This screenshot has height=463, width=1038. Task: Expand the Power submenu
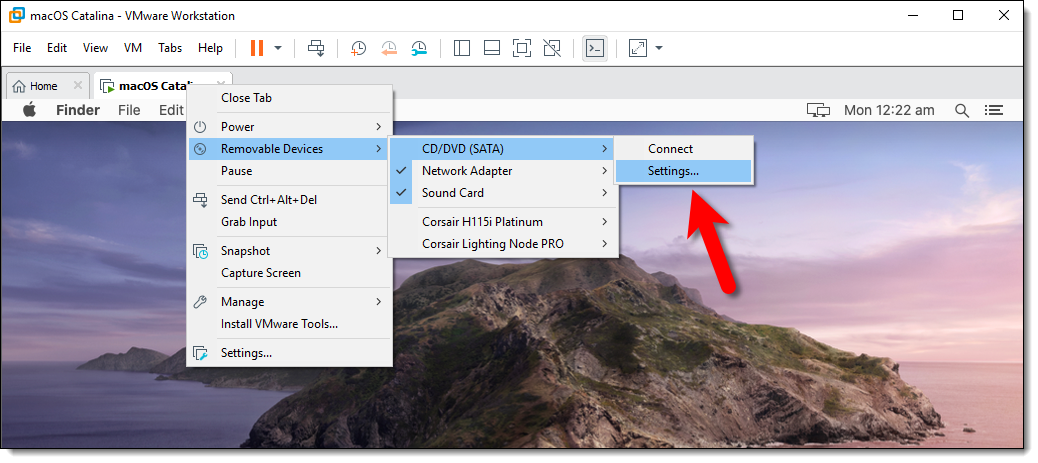pyautogui.click(x=289, y=127)
